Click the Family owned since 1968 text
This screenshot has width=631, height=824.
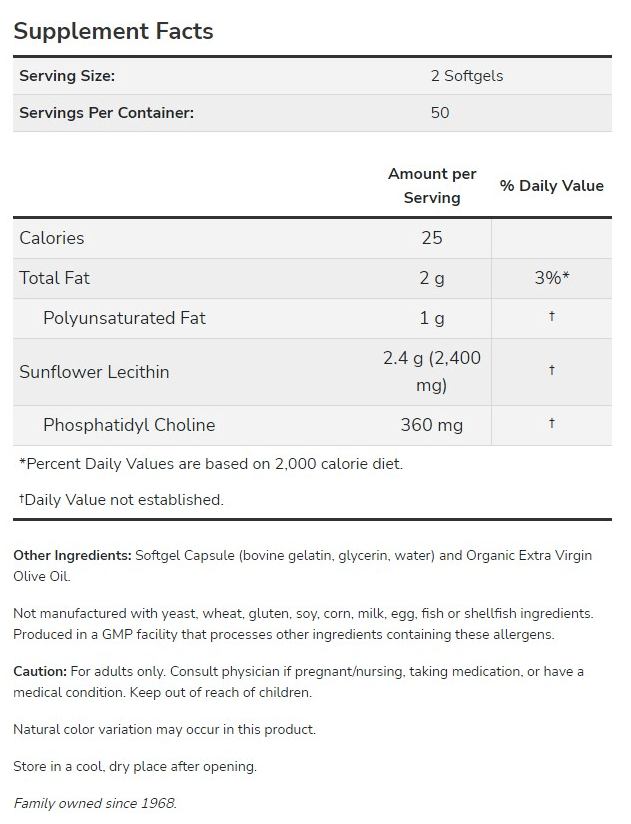pyautogui.click(x=95, y=803)
